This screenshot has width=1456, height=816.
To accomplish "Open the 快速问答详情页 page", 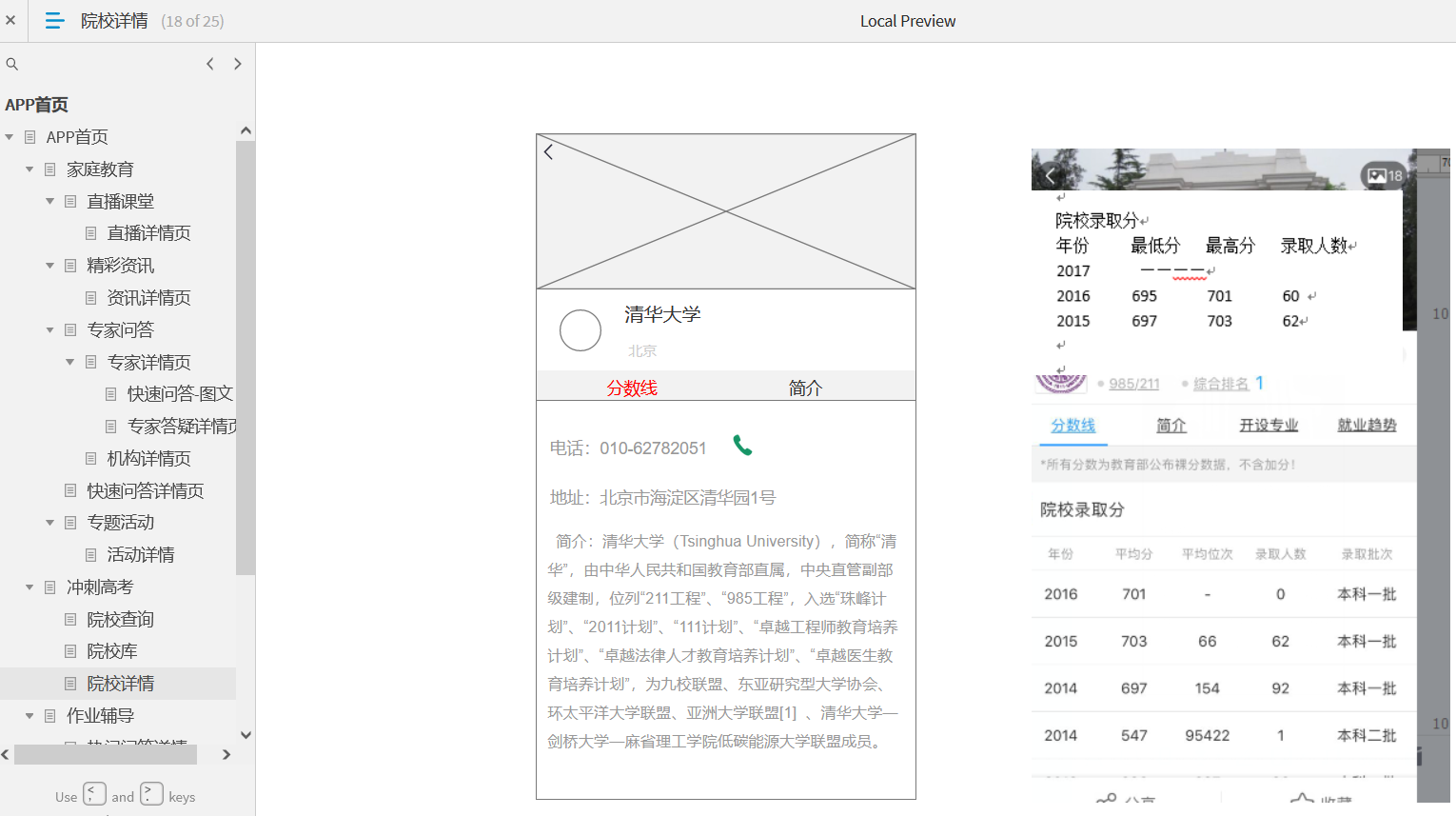I will pos(146,490).
